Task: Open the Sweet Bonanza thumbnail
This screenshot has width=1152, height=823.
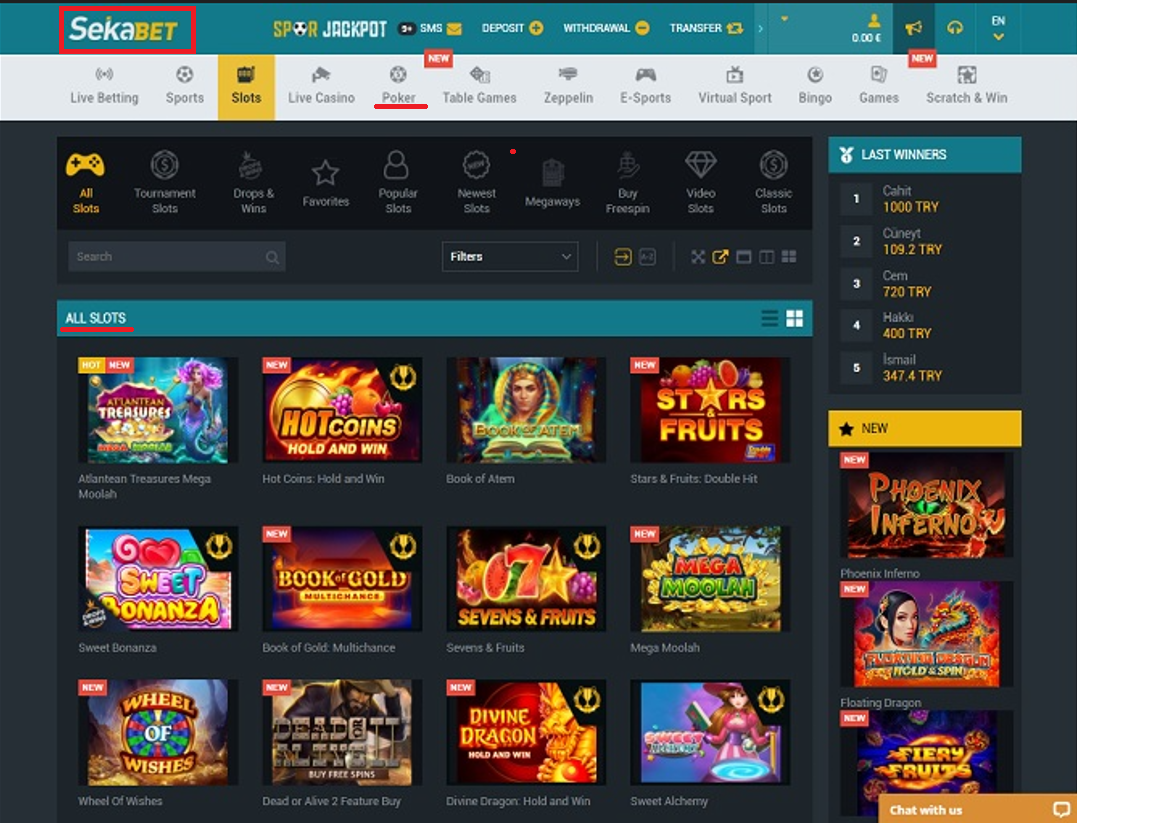Action: [x=158, y=579]
